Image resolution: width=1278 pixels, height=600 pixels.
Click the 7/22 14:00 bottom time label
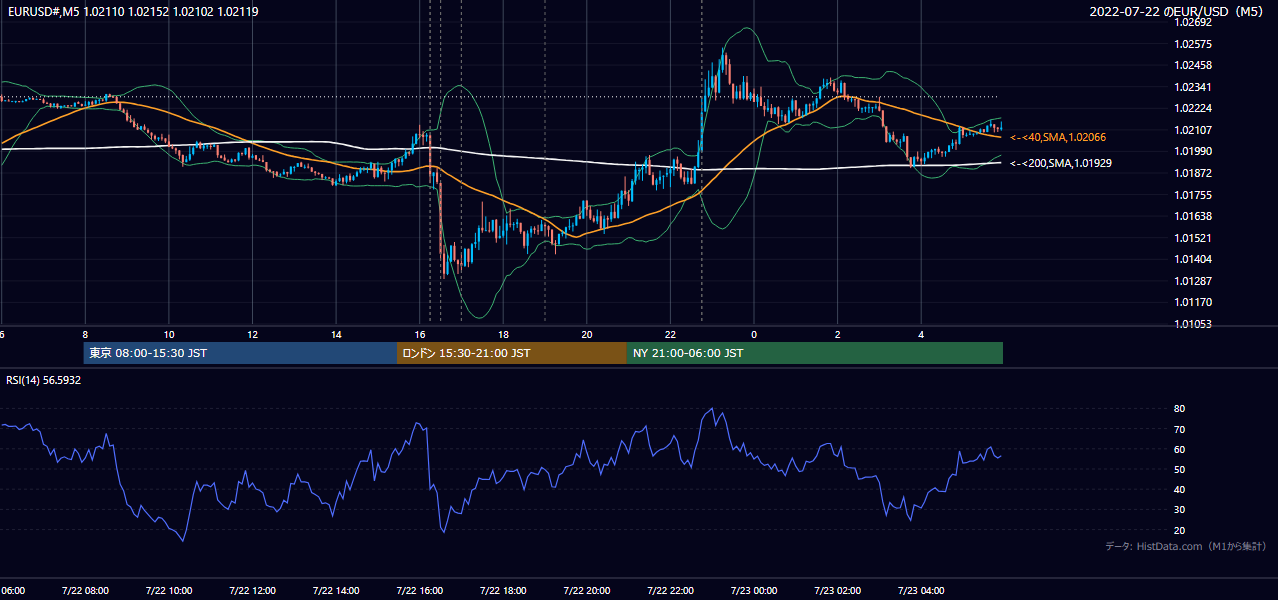click(335, 590)
